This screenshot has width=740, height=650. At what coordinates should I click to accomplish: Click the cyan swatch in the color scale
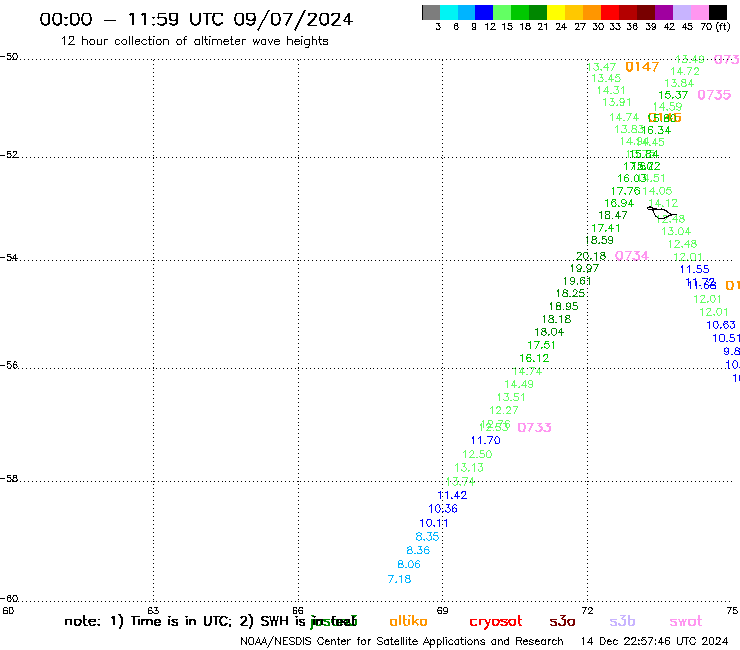449,12
